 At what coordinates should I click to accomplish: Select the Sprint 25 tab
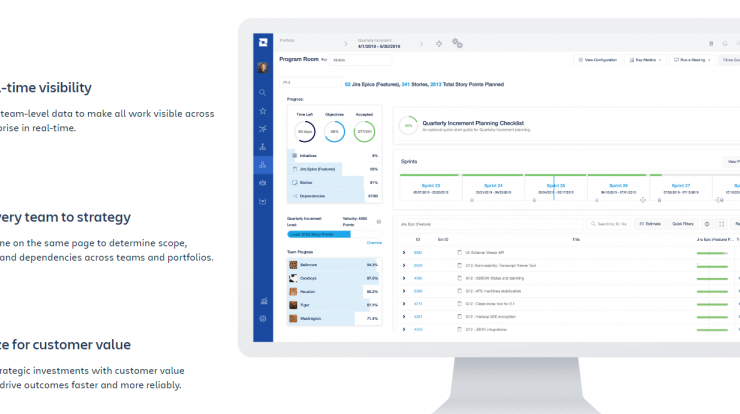[555, 188]
